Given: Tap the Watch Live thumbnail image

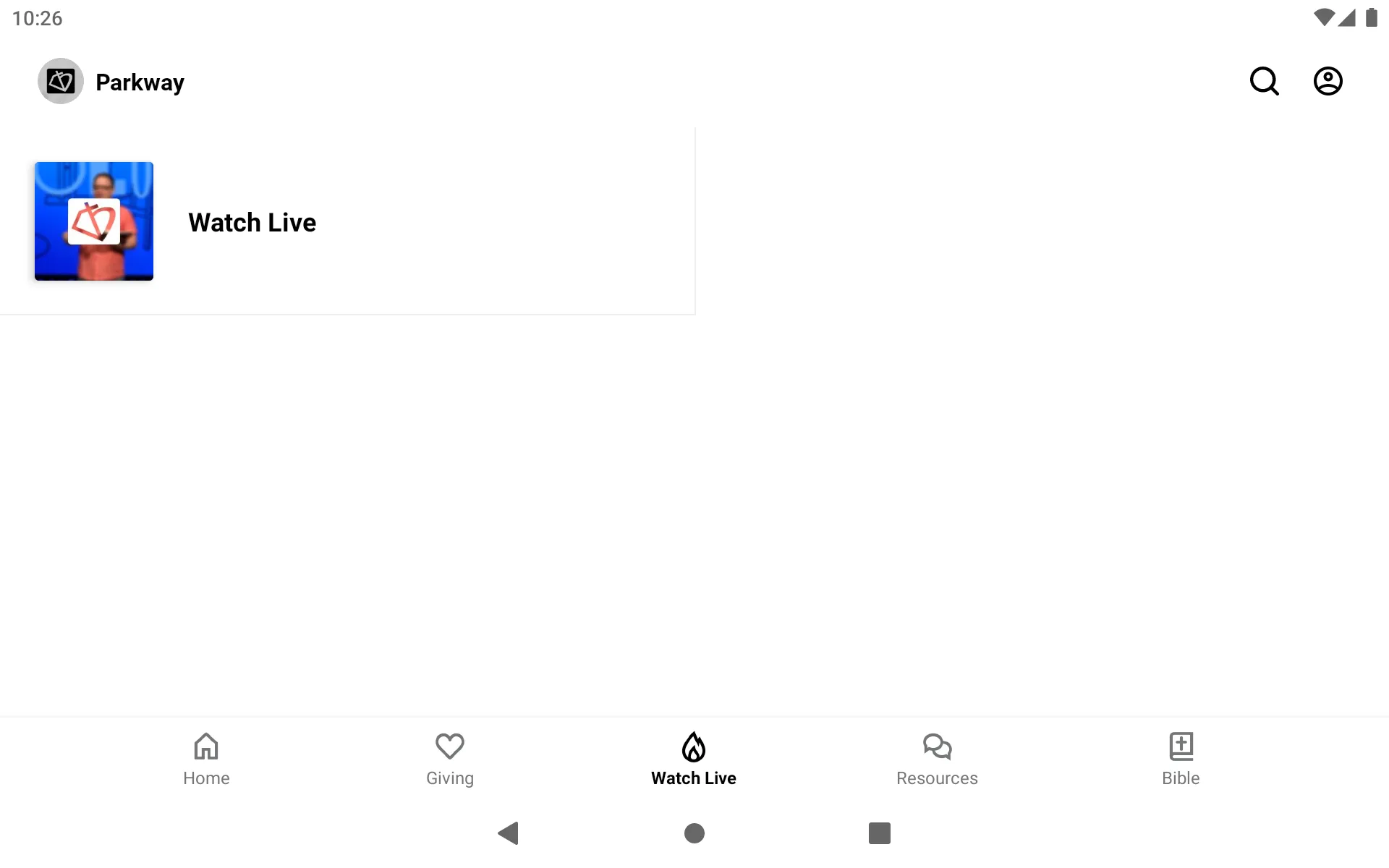Looking at the screenshot, I should click(94, 221).
